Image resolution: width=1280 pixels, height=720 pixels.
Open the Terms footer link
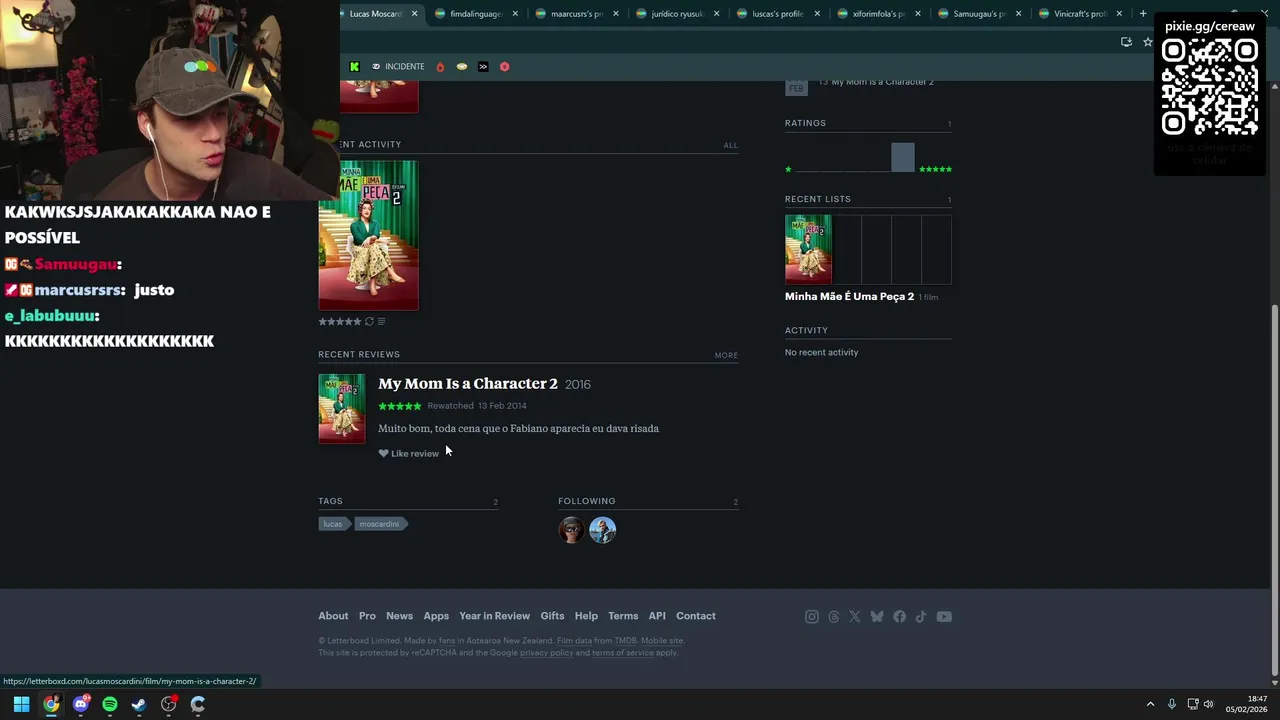tap(623, 616)
